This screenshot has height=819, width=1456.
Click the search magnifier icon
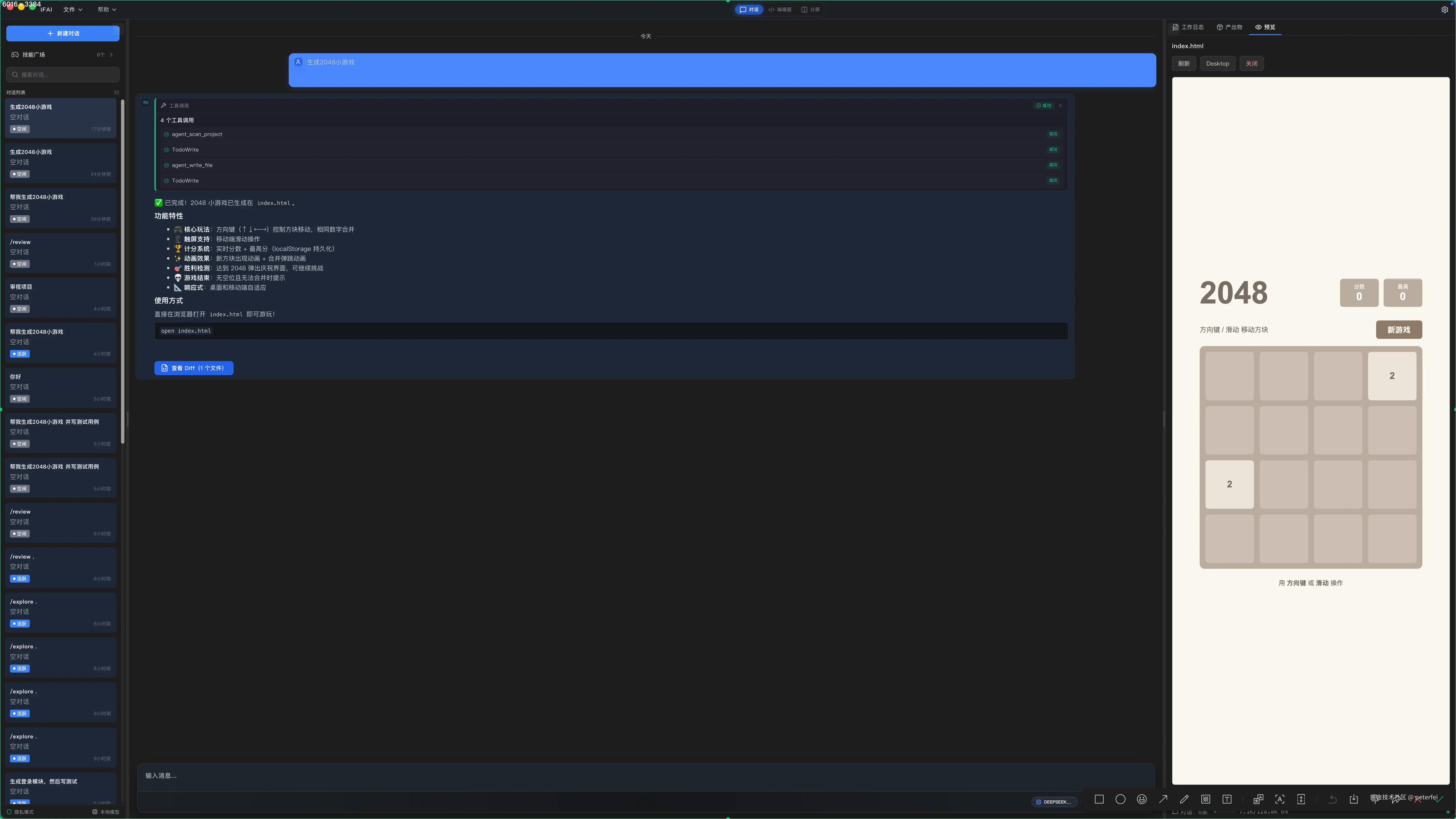pos(15,75)
